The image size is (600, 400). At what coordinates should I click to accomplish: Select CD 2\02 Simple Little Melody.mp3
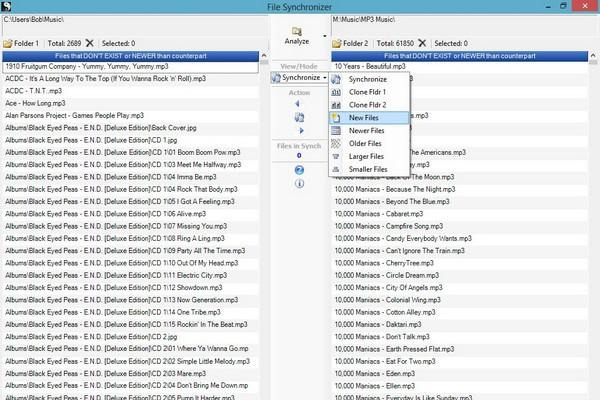tap(130, 361)
